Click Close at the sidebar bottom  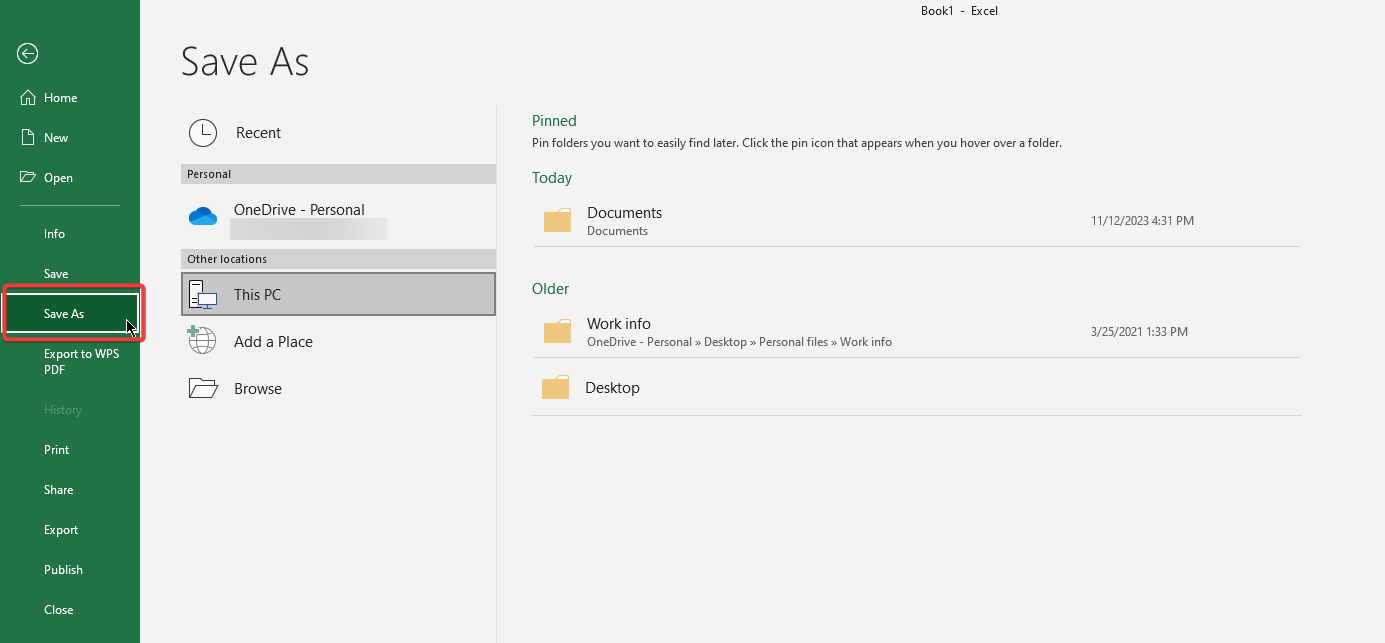click(x=58, y=609)
